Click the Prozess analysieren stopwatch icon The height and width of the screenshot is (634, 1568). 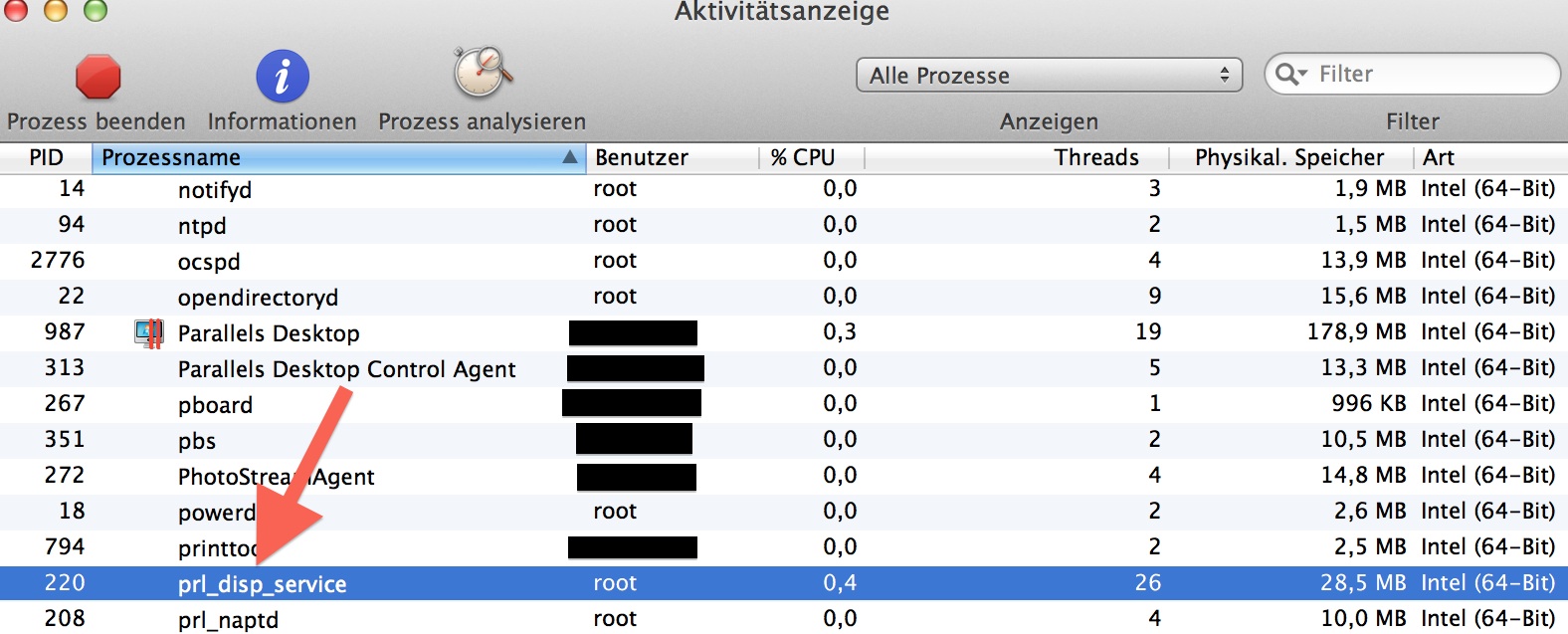483,73
